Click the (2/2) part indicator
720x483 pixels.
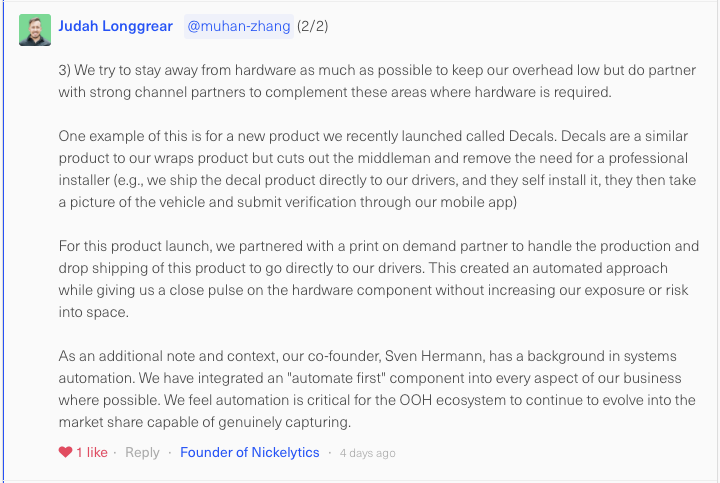(313, 26)
